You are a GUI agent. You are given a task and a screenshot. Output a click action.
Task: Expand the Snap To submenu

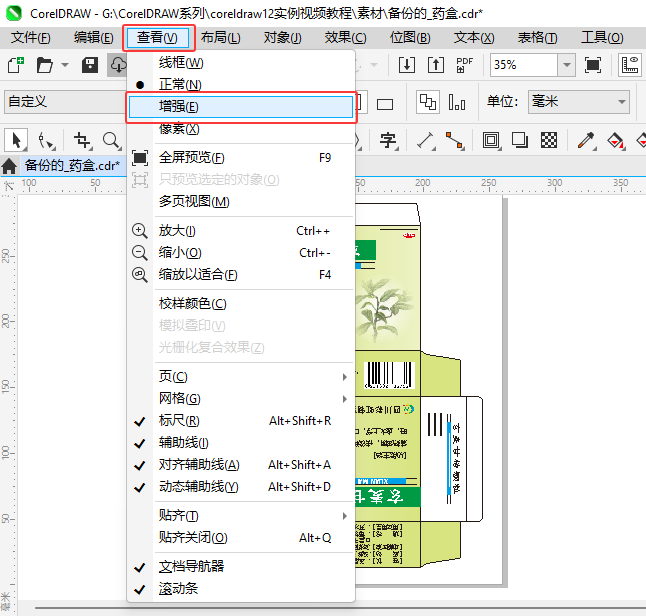(x=241, y=515)
